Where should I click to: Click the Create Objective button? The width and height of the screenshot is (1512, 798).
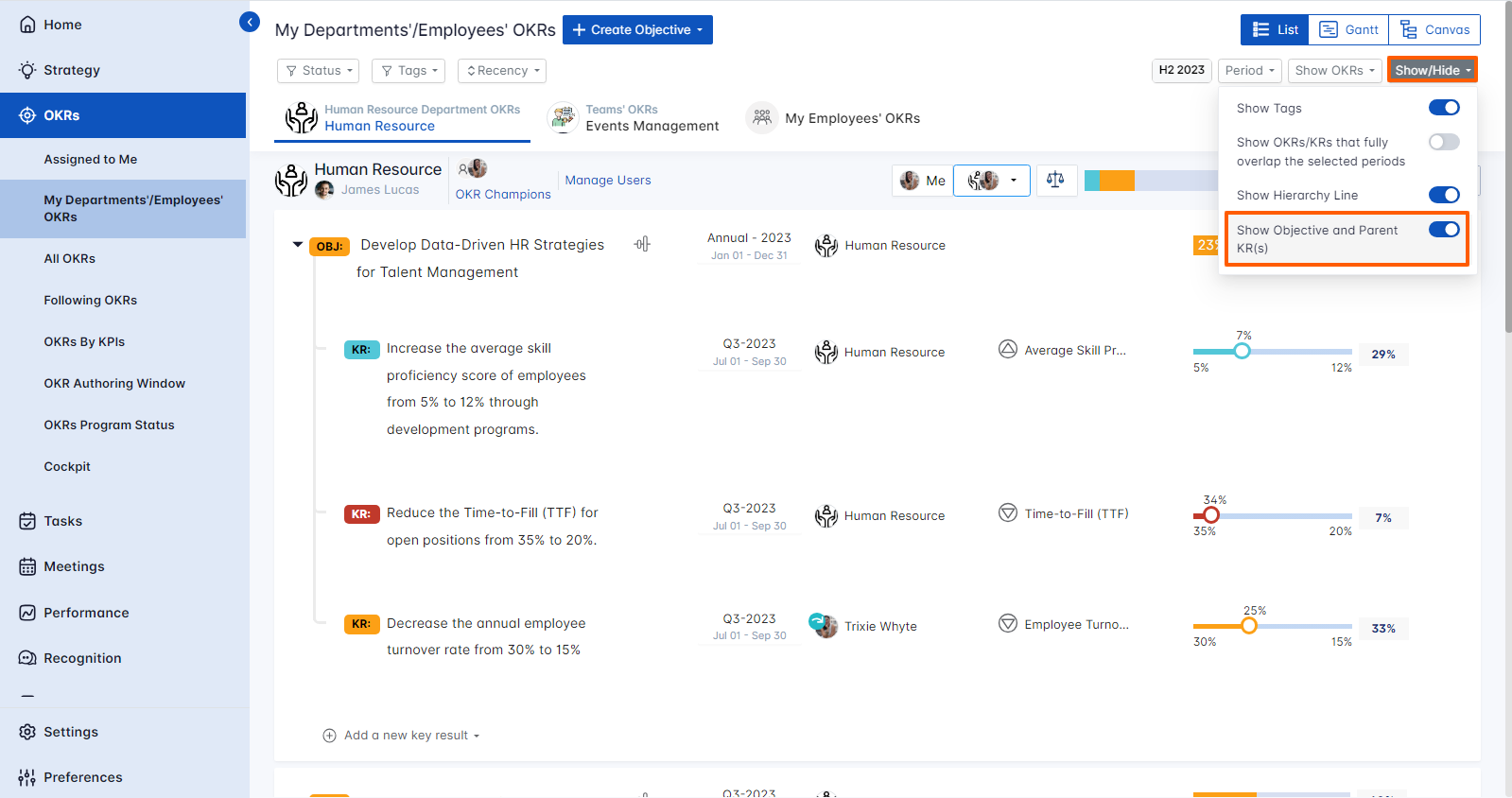coord(637,30)
